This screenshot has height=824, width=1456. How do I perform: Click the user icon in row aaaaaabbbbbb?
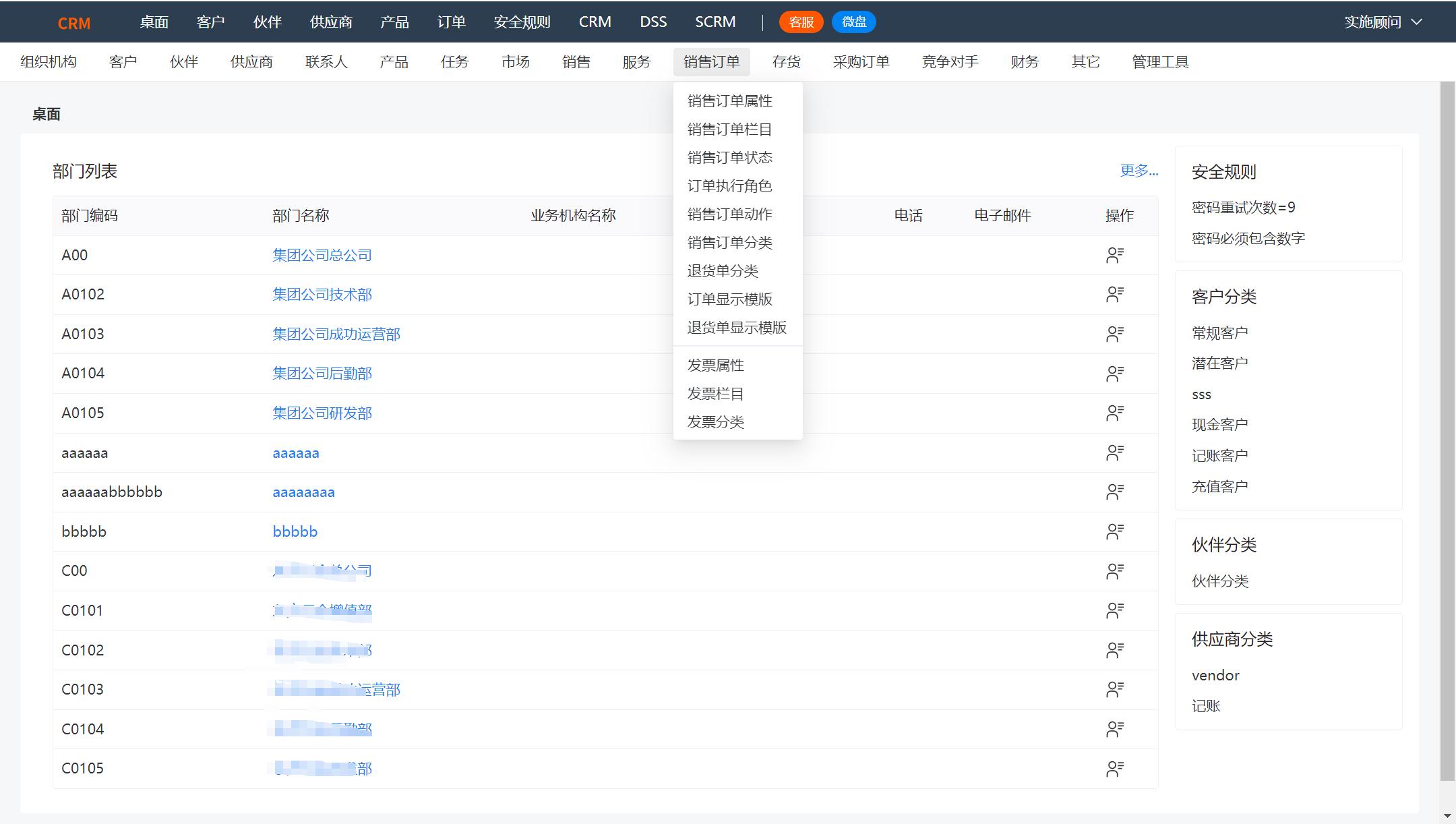(1114, 492)
